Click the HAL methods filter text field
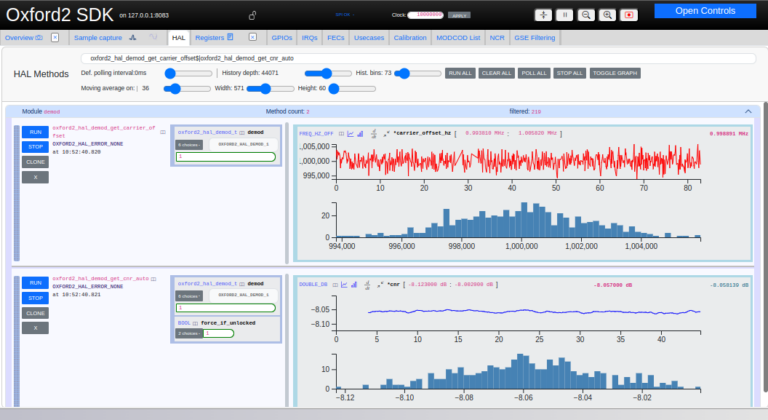This screenshot has height=420, width=768. 400,58
